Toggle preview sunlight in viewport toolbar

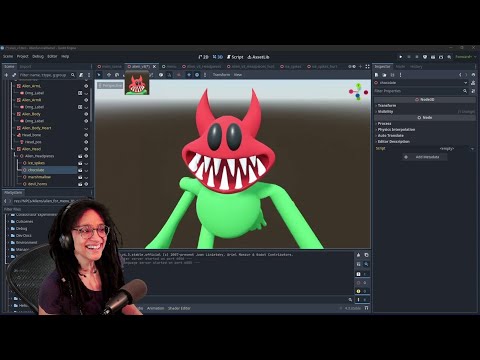tap(189, 75)
